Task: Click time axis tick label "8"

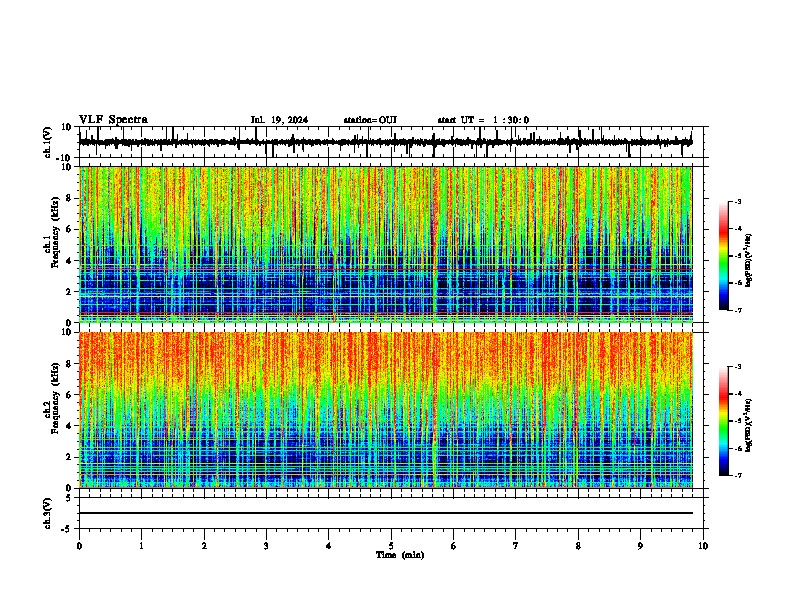Action: pyautogui.click(x=578, y=546)
